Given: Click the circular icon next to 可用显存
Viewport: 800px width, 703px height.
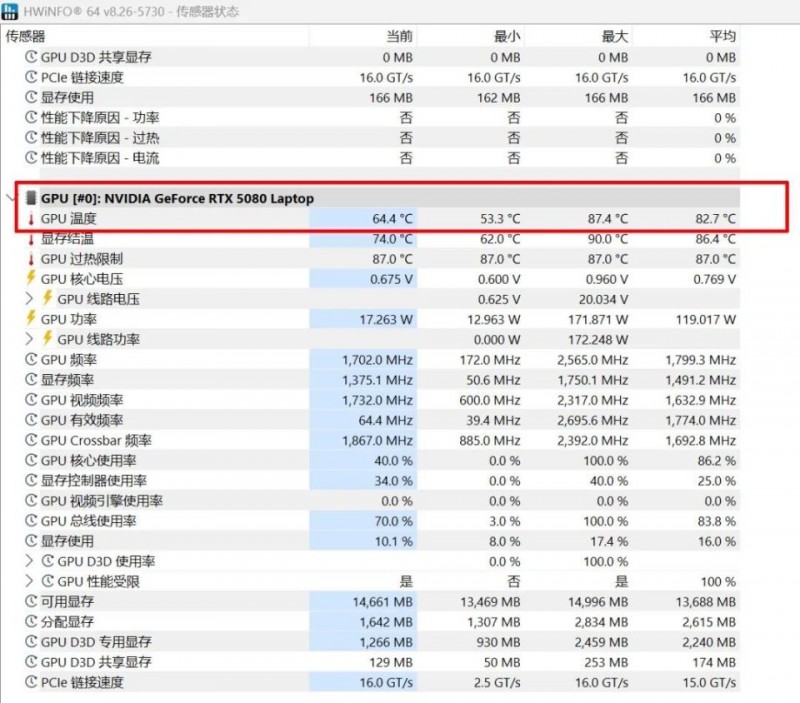Looking at the screenshot, I should (x=31, y=602).
